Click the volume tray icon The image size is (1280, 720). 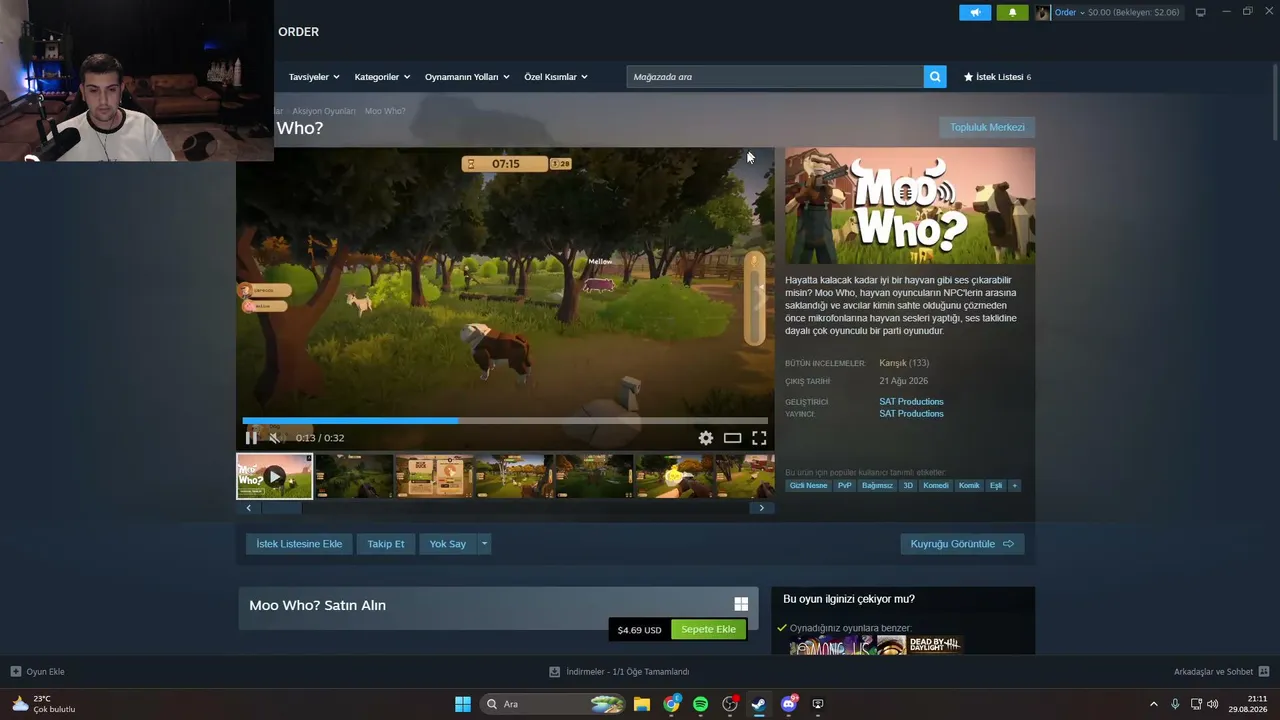[1213, 704]
